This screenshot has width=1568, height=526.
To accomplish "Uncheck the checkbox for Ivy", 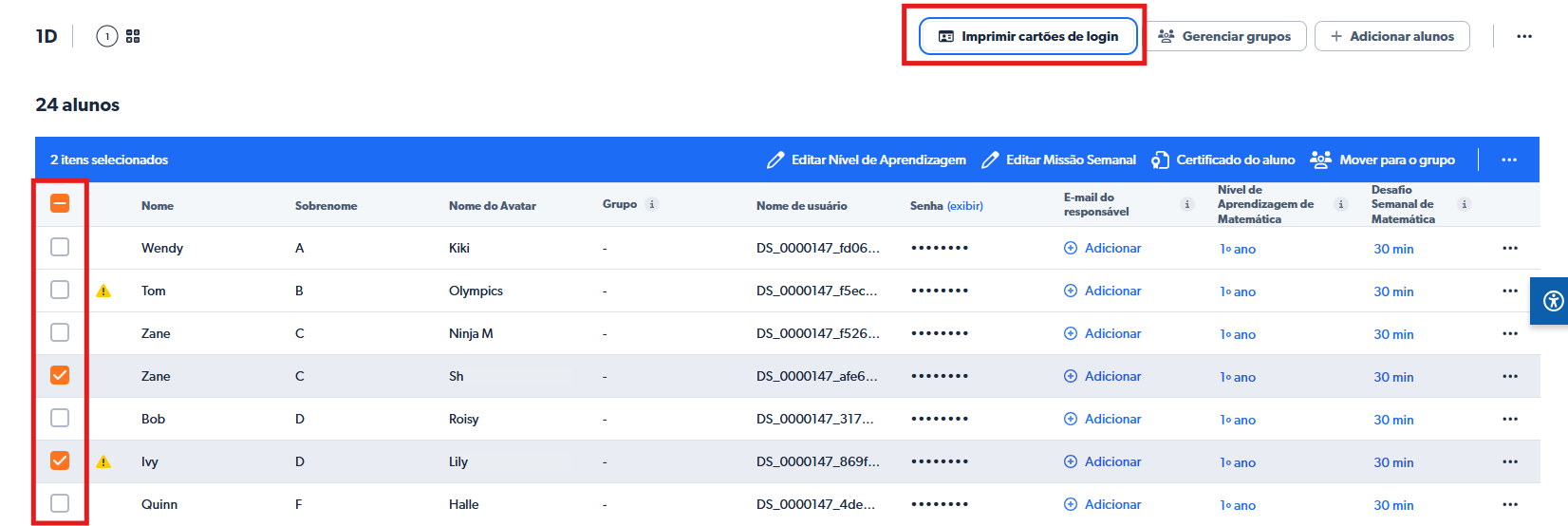I will 60,460.
